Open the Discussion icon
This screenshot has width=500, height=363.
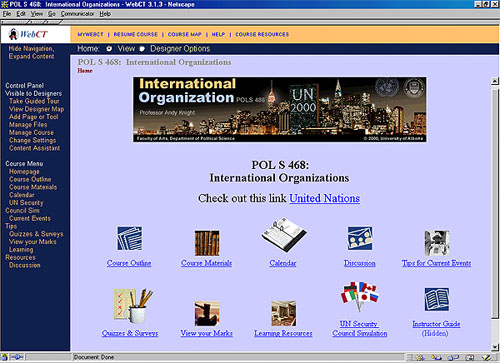coord(360,238)
